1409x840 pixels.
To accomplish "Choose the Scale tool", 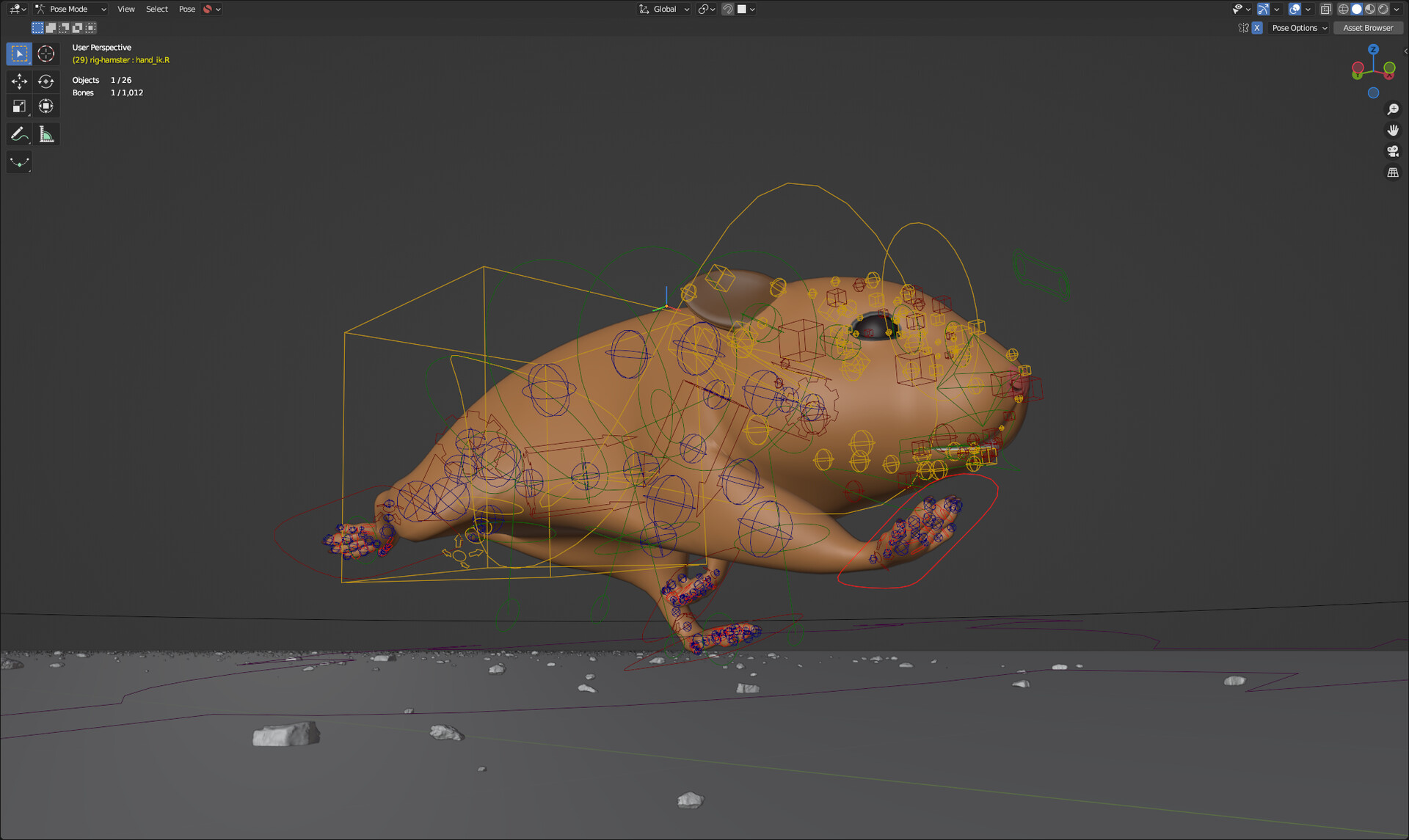I will click(x=19, y=107).
